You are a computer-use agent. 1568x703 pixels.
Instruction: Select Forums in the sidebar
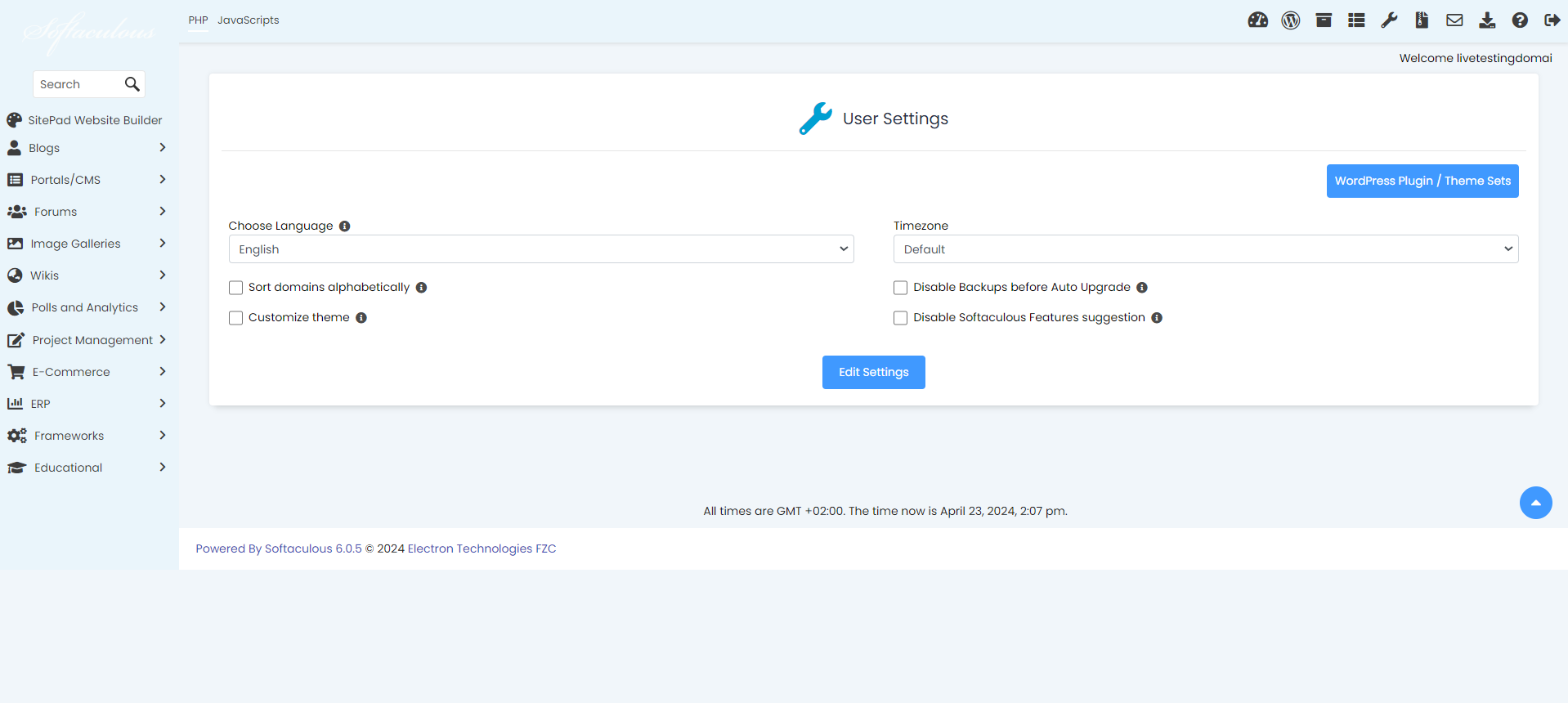[56, 212]
